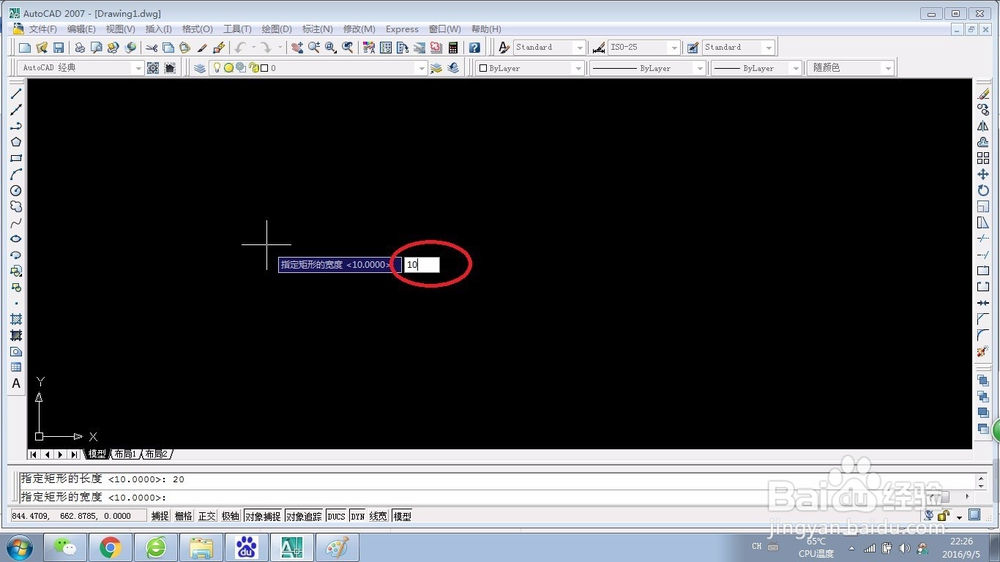The width and height of the screenshot is (1000, 562).
Task: Click the Cut scissors icon
Action: (152, 47)
